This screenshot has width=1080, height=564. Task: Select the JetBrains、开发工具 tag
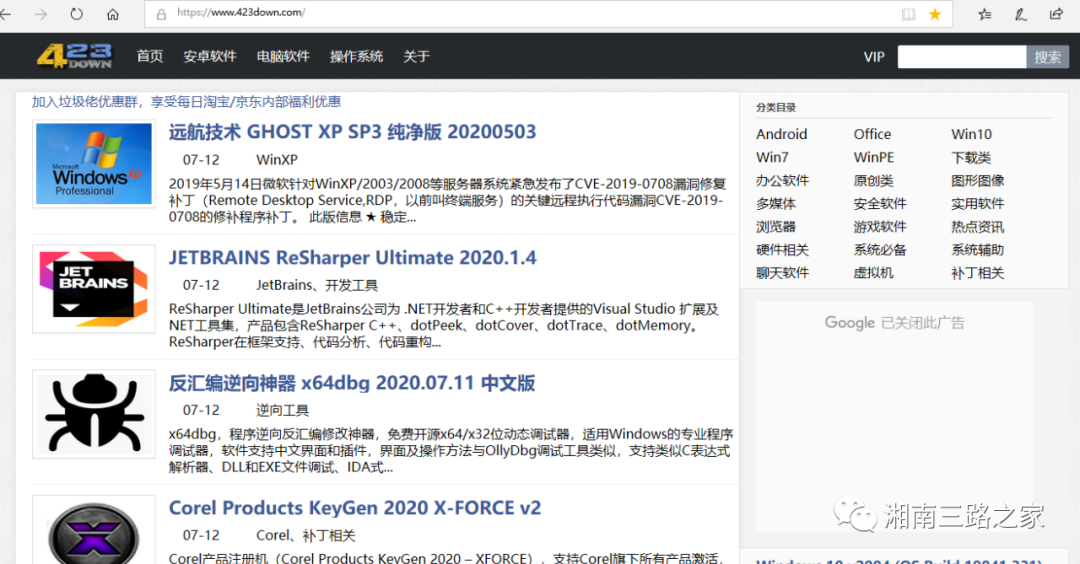click(x=317, y=285)
